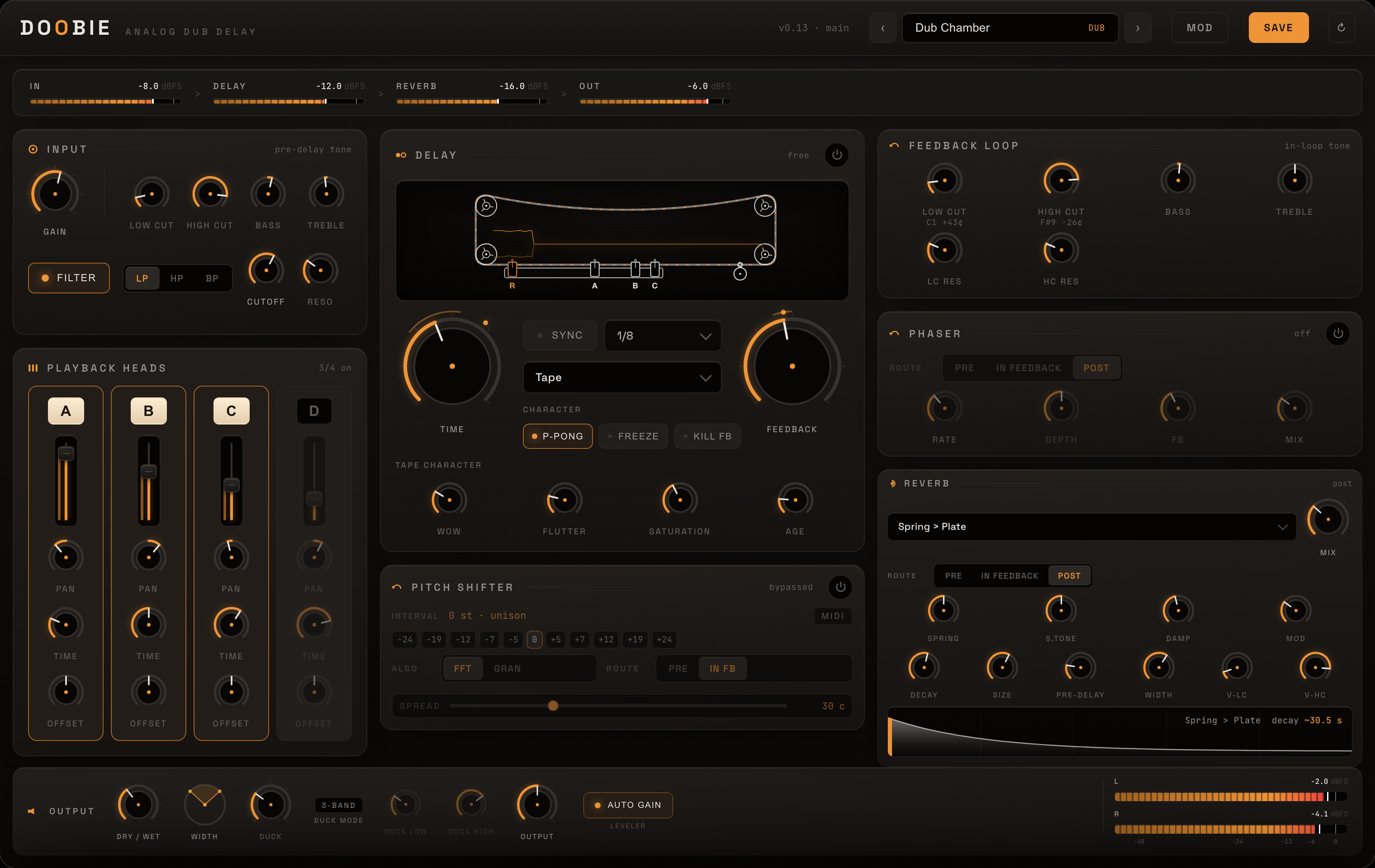
Task: Click the SAVE button
Action: click(x=1278, y=28)
